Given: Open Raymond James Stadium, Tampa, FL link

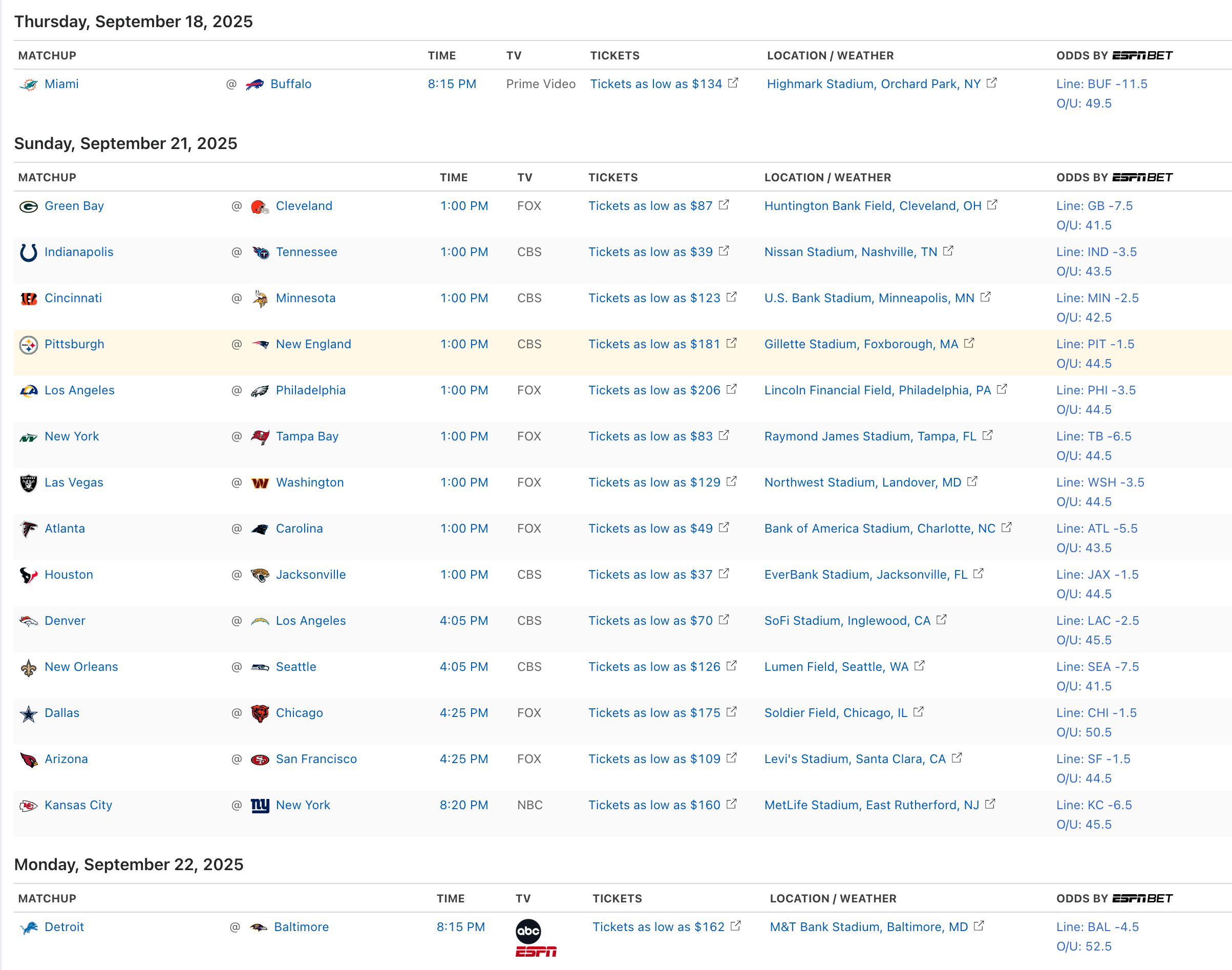Looking at the screenshot, I should [x=870, y=436].
